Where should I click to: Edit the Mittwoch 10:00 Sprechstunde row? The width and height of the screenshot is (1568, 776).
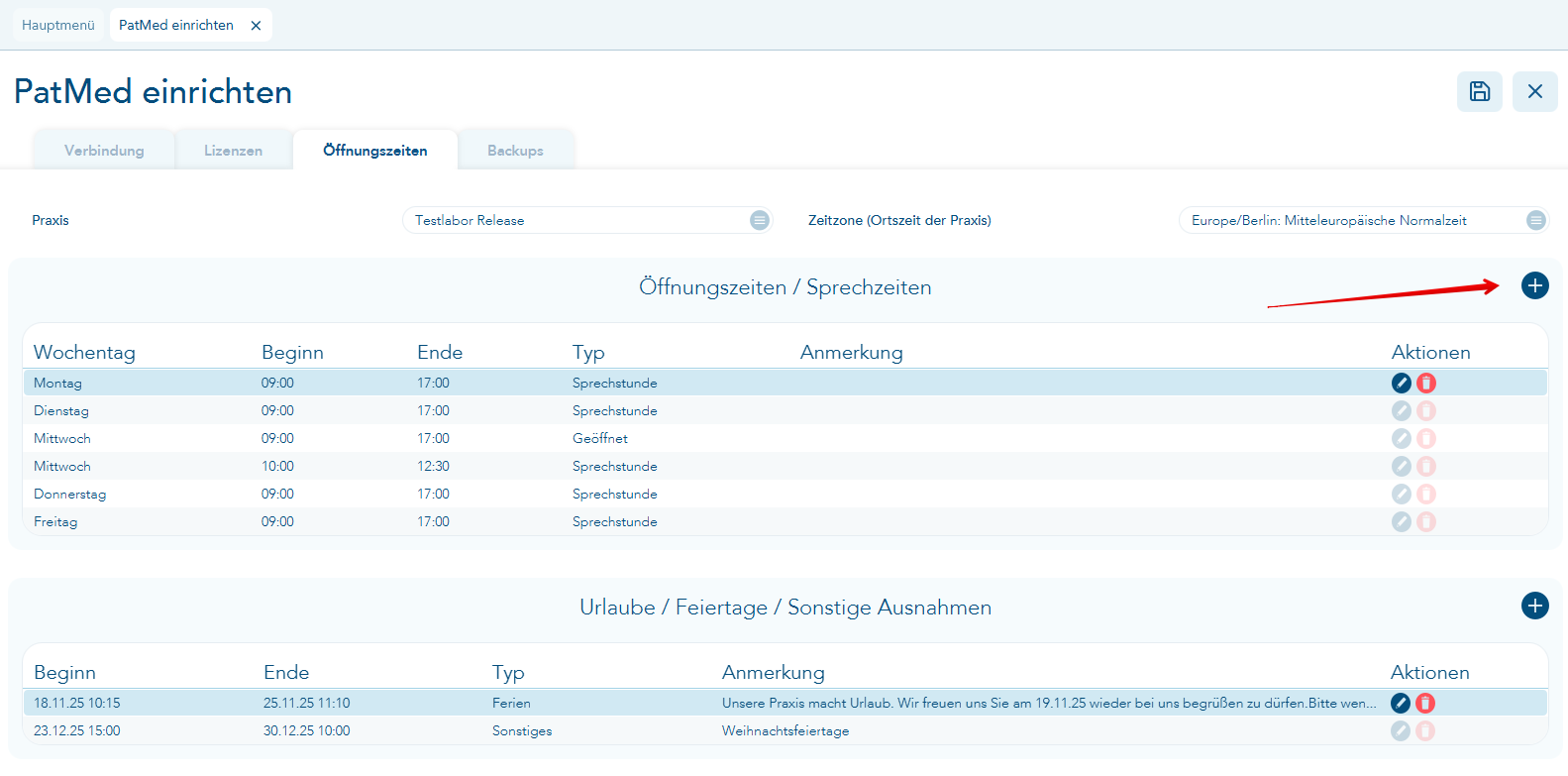(x=1402, y=466)
